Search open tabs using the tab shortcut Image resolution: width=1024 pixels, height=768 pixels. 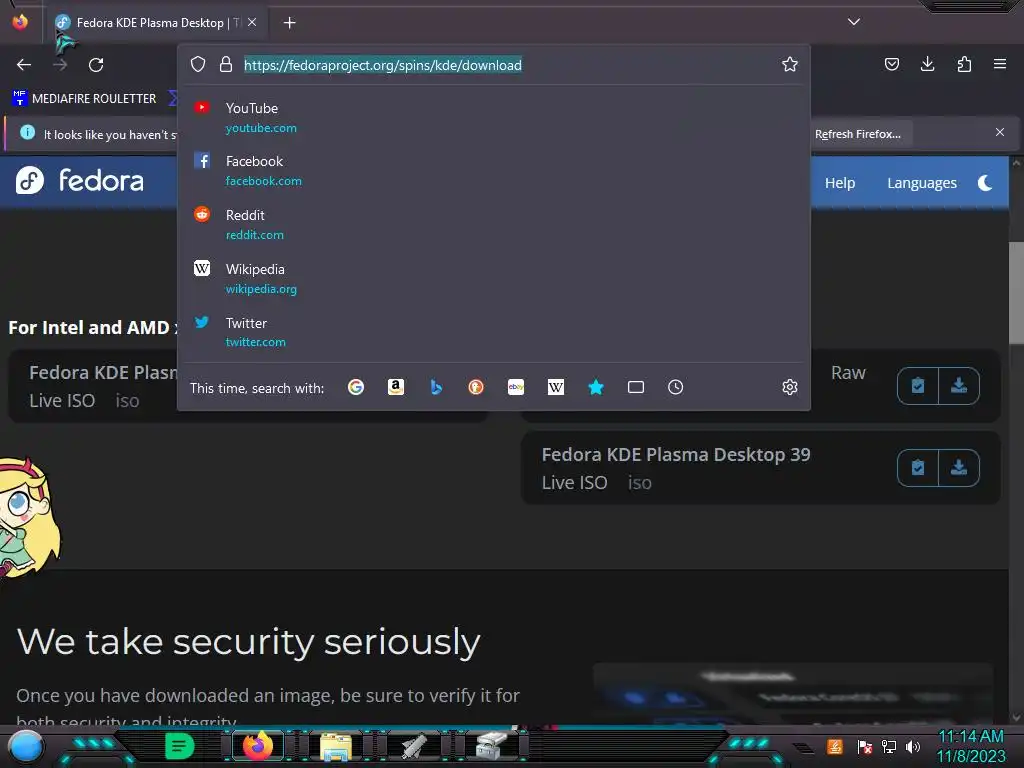(636, 387)
